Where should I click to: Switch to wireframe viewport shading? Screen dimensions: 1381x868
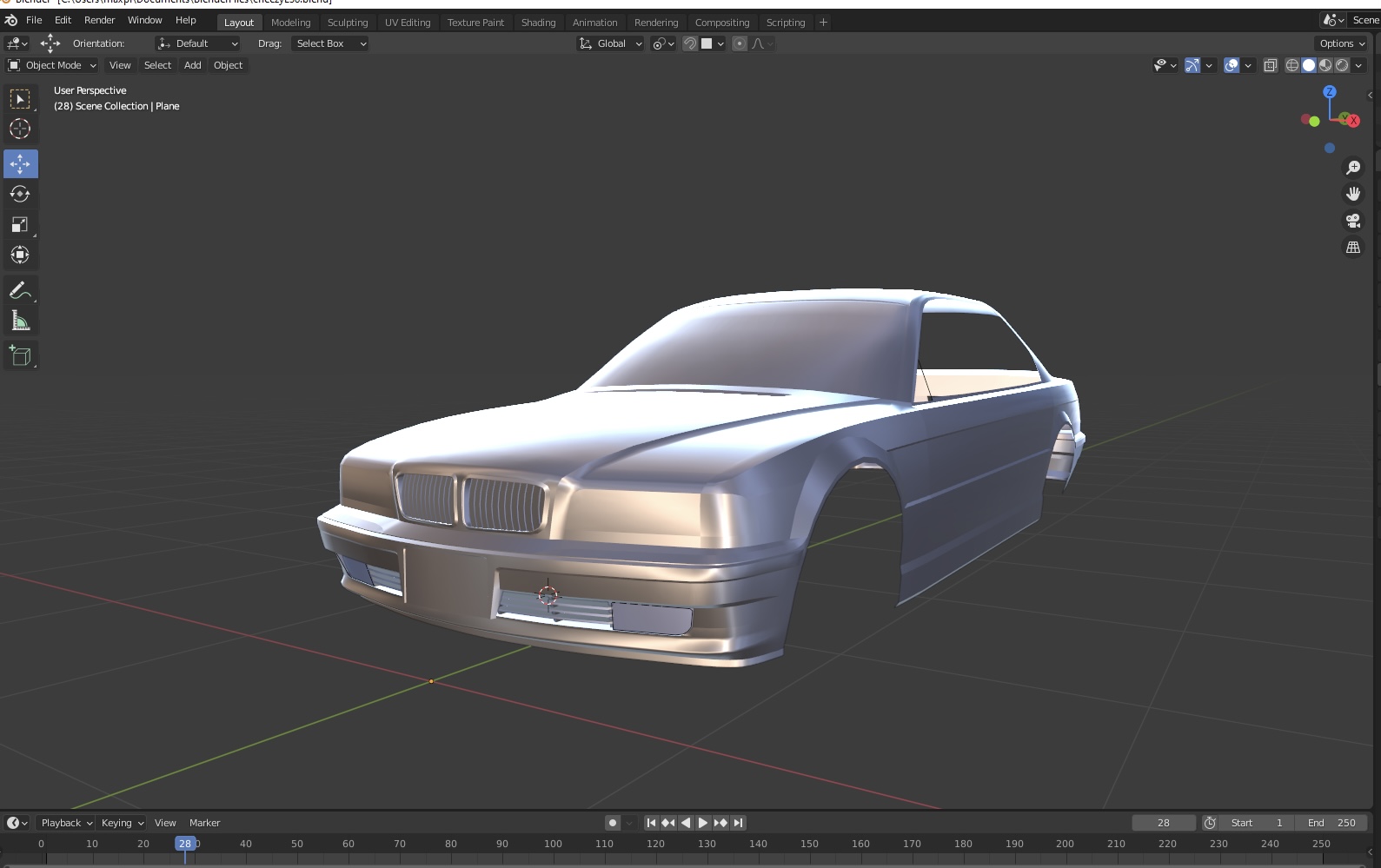point(1292,65)
